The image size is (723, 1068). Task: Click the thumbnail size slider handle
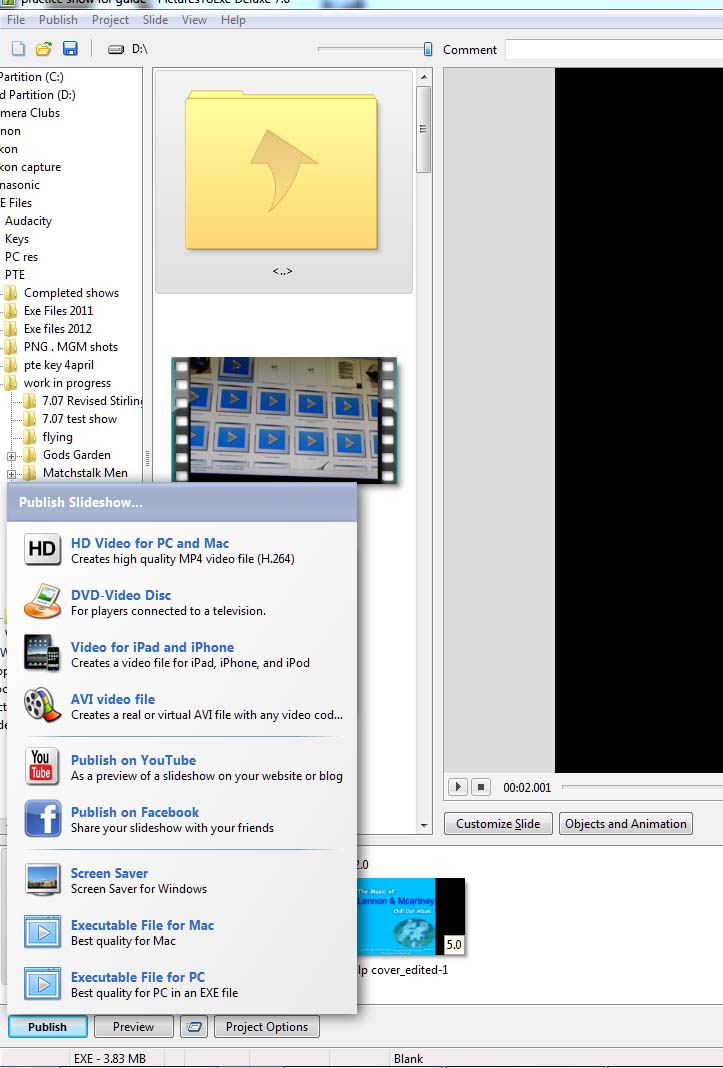click(428, 49)
